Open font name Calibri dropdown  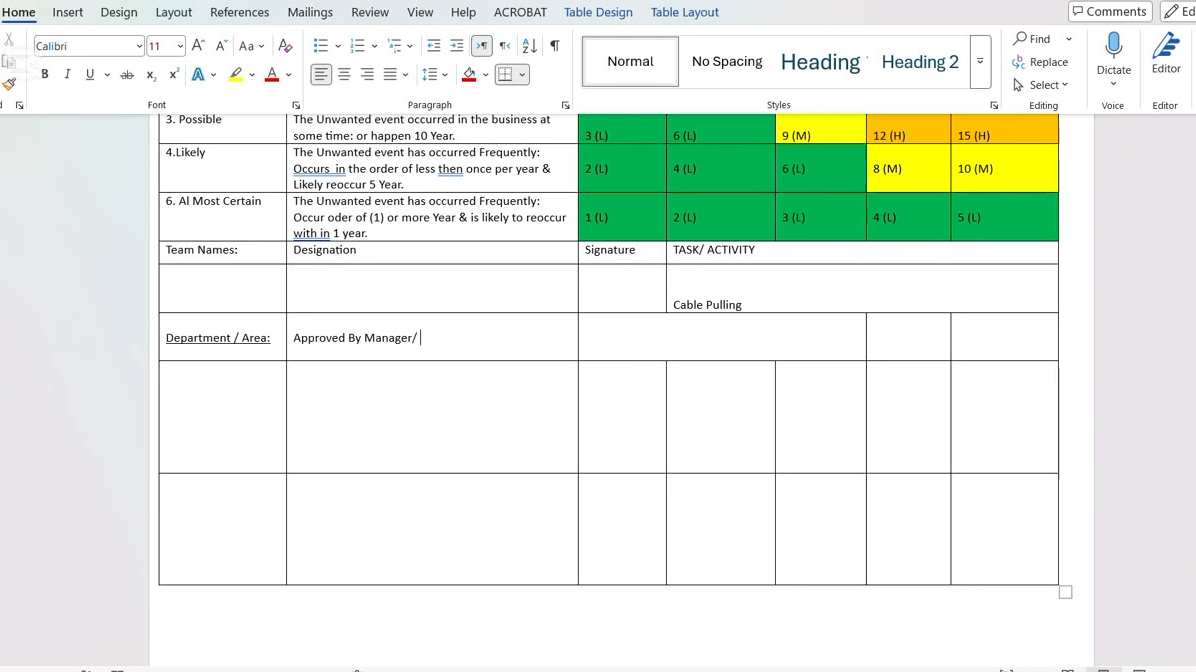pyautogui.click(x=139, y=47)
